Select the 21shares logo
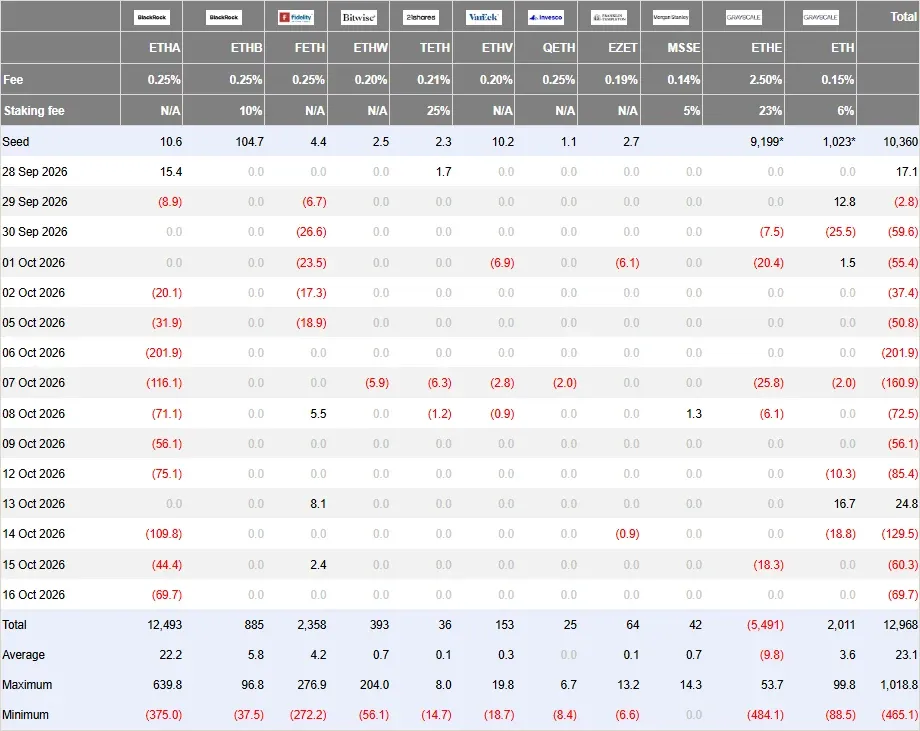 pos(421,17)
